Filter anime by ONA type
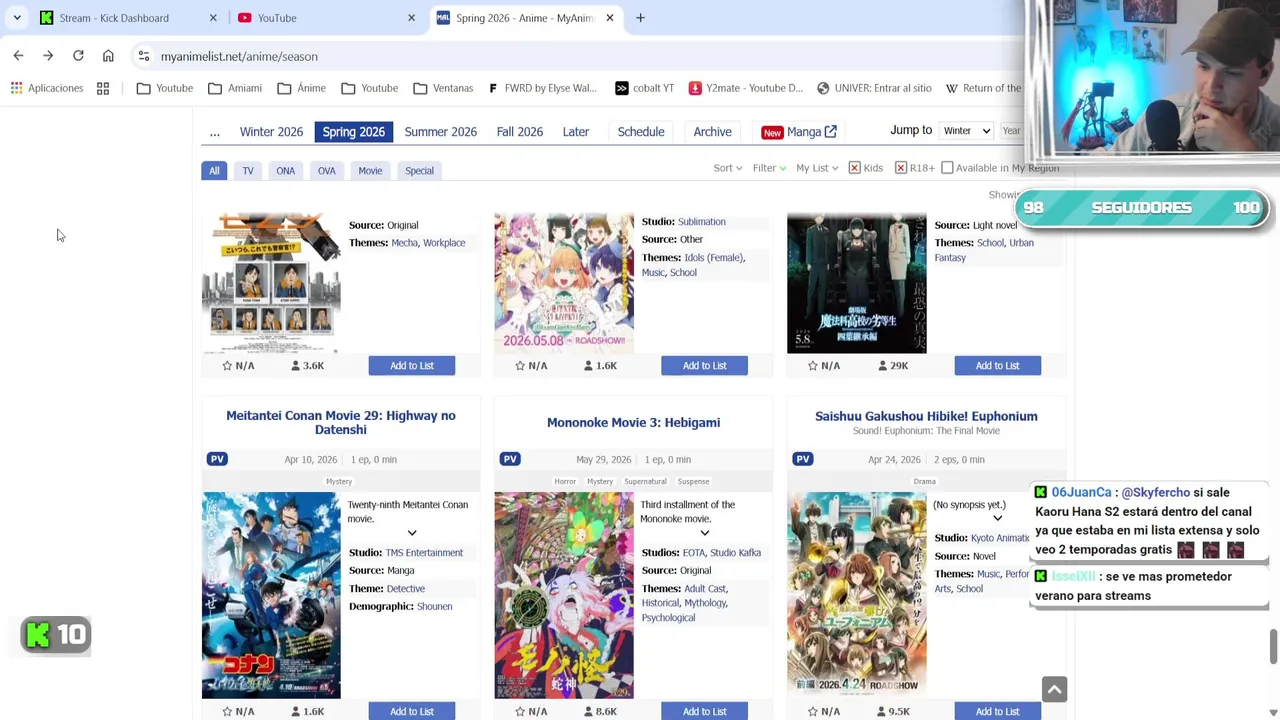Image resolution: width=1280 pixels, height=720 pixels. pyautogui.click(x=285, y=171)
